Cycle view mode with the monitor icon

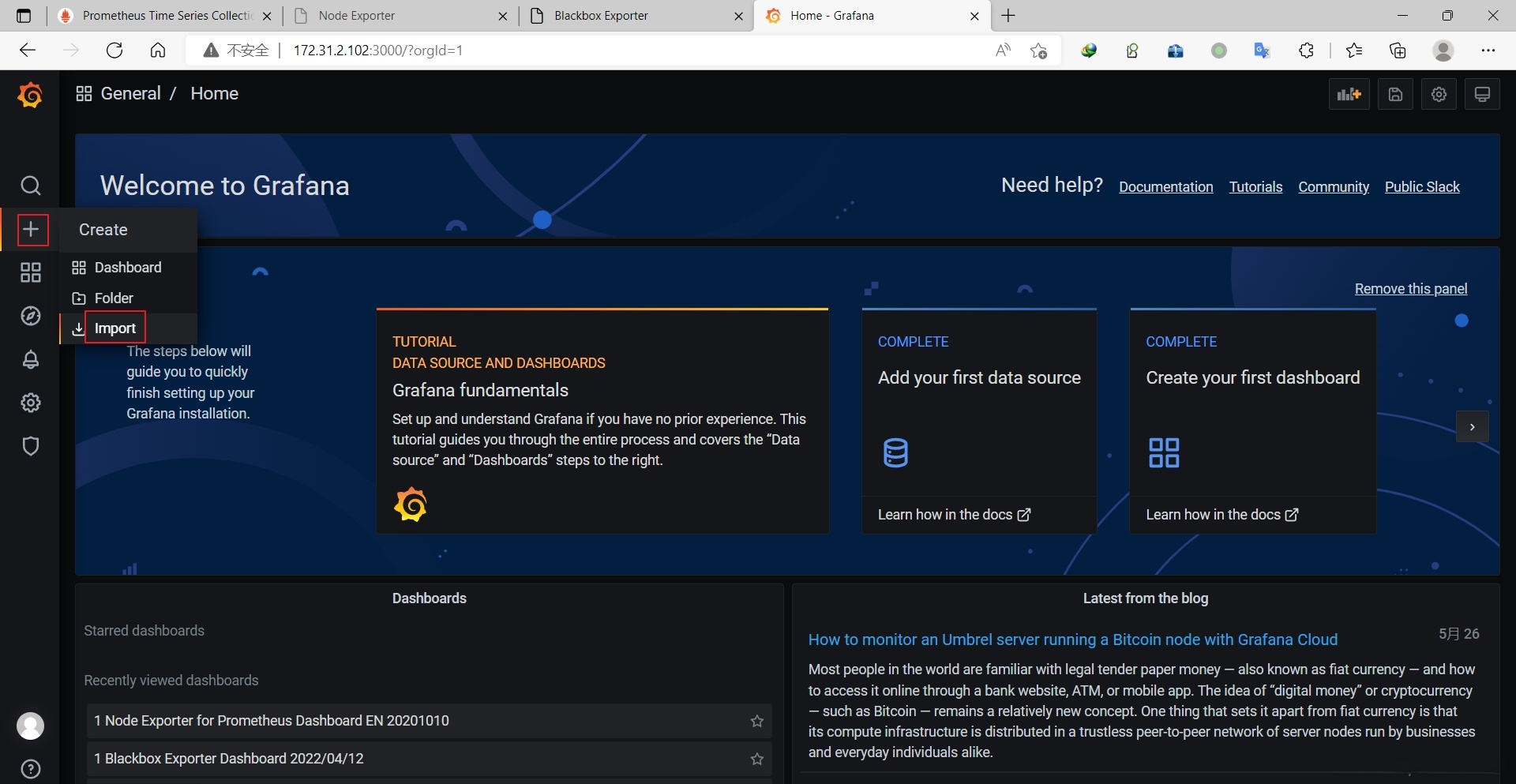pos(1483,95)
